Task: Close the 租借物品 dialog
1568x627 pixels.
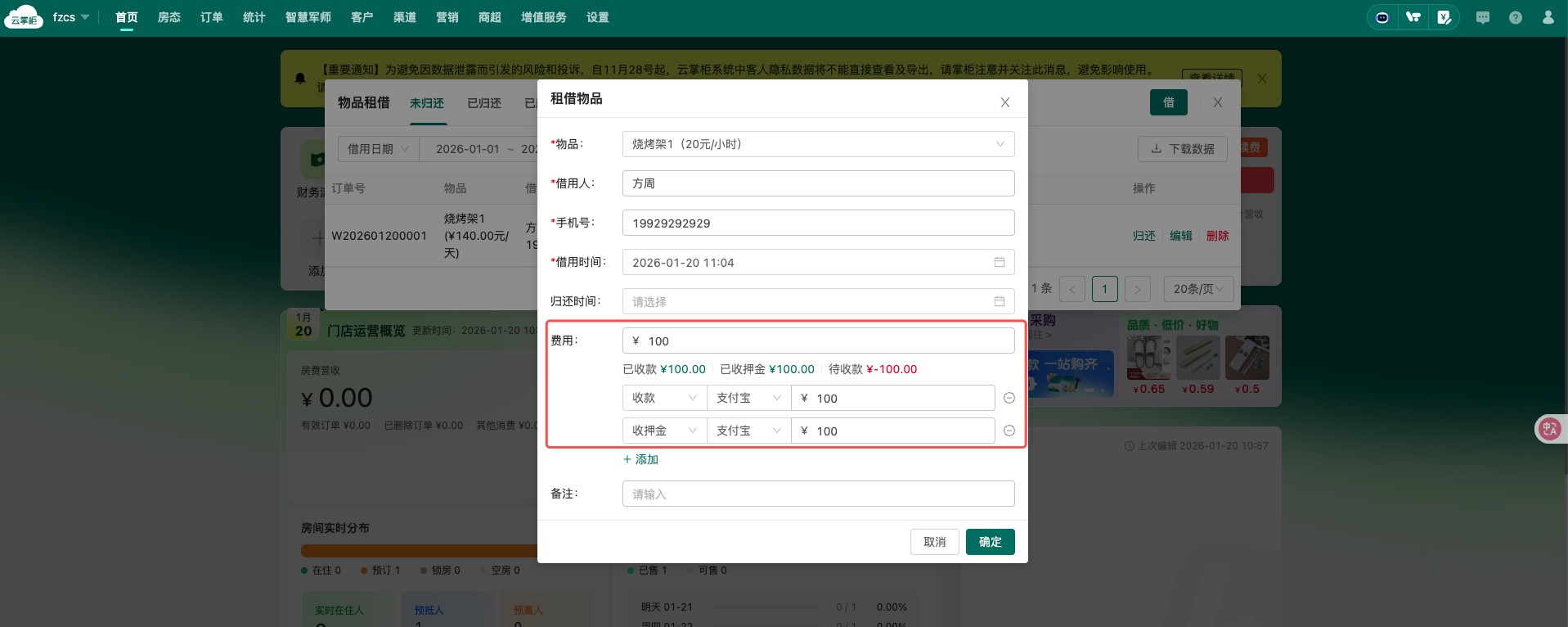Action: coord(1004,102)
